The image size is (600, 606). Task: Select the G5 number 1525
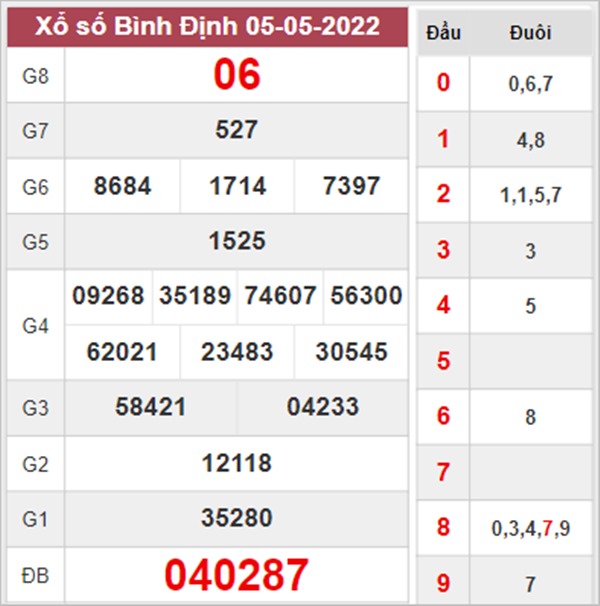[237, 241]
